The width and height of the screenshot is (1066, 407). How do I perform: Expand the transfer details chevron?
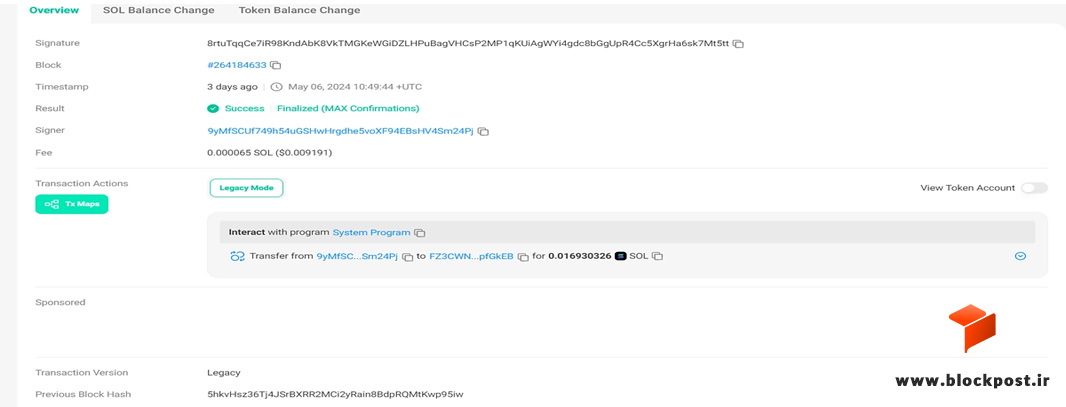[1020, 256]
